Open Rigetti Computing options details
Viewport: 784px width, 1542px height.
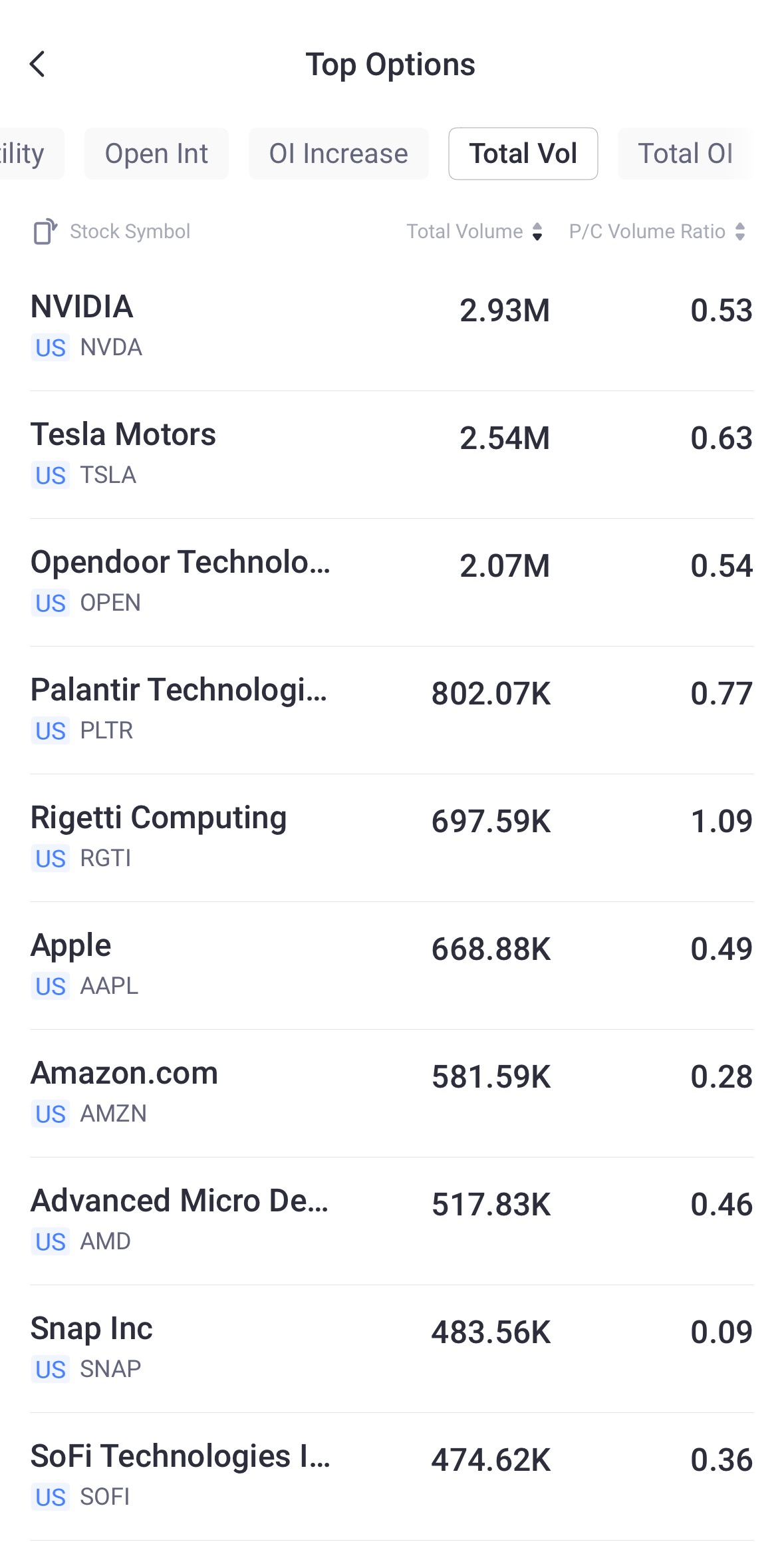[x=392, y=837]
